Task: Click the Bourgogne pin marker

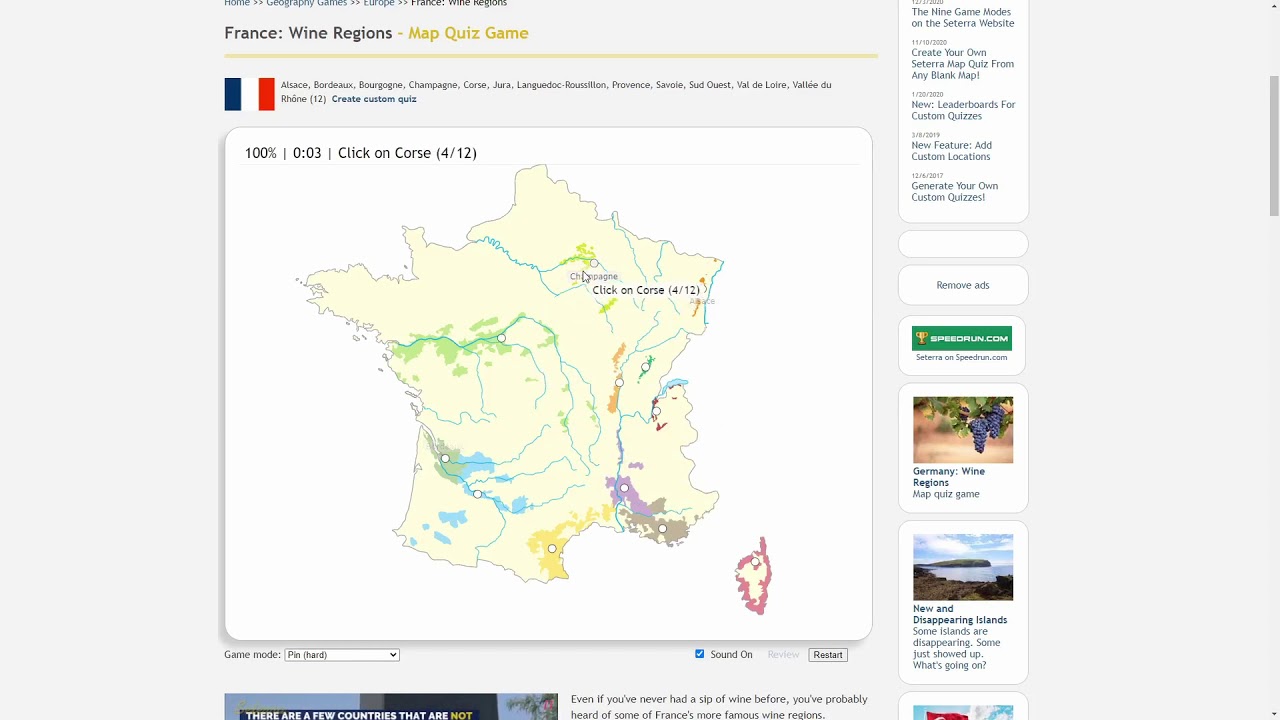Action: (619, 382)
